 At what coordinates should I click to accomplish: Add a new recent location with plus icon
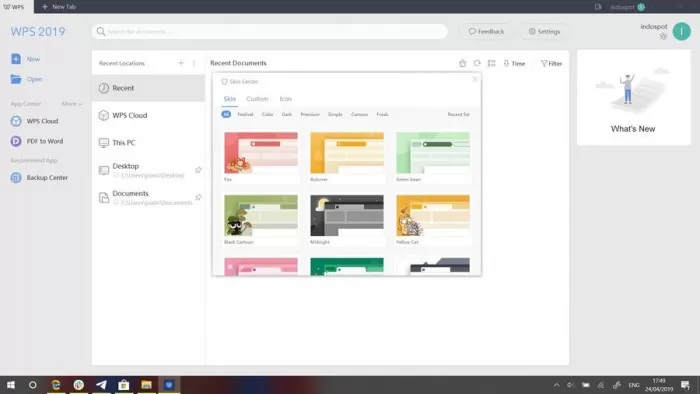coord(181,63)
